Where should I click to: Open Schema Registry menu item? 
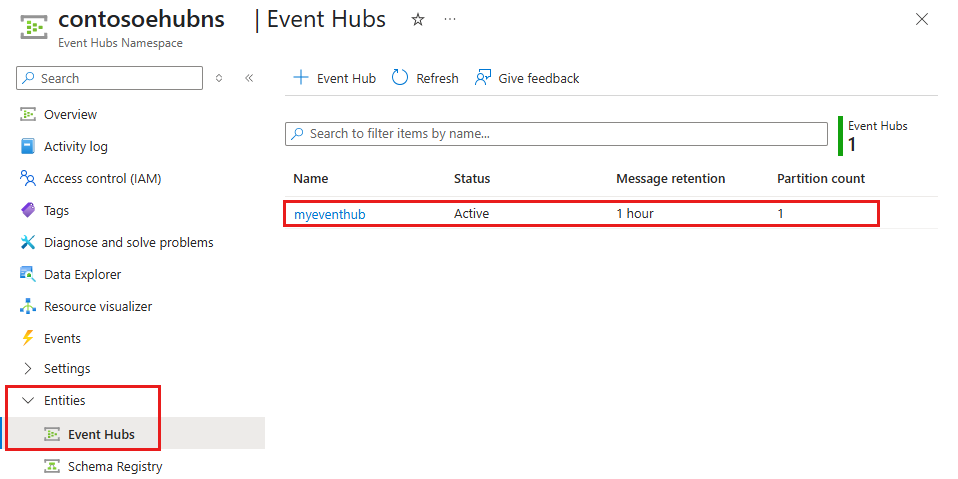pyautogui.click(x=114, y=466)
